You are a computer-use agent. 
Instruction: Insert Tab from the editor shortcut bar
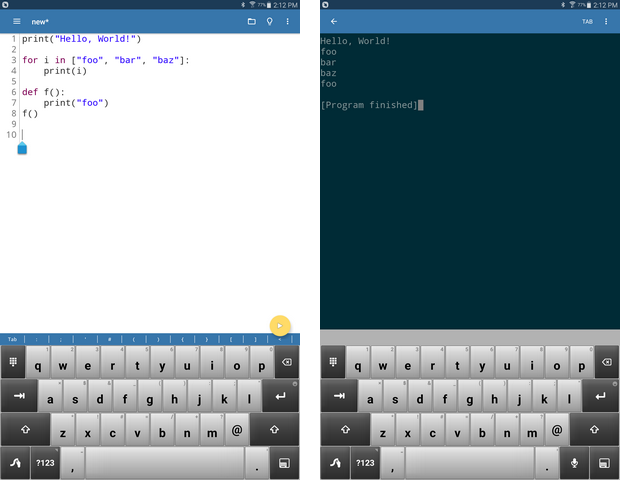point(12,339)
